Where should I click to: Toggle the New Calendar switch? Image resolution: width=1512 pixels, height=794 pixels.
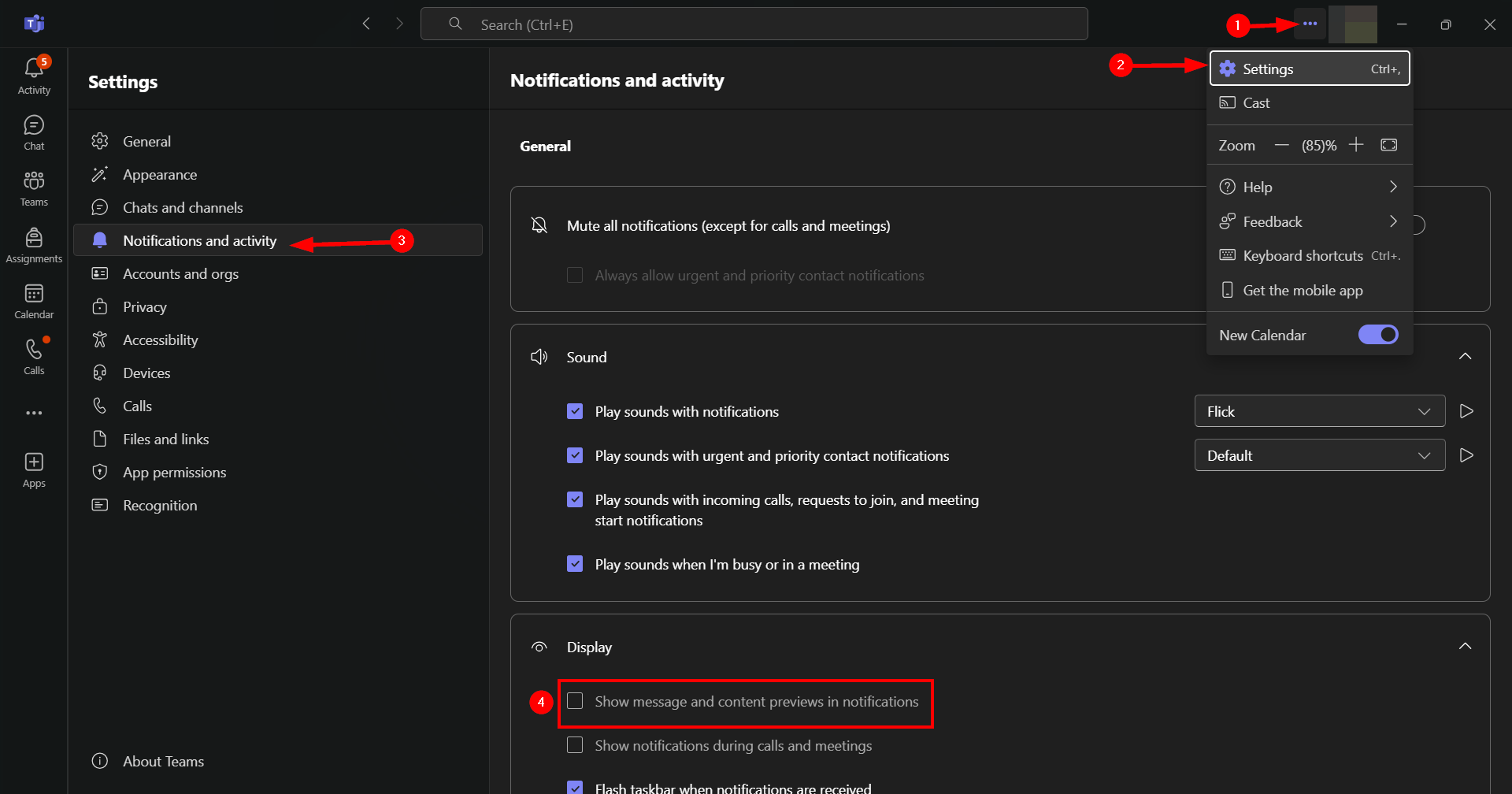[x=1378, y=335]
